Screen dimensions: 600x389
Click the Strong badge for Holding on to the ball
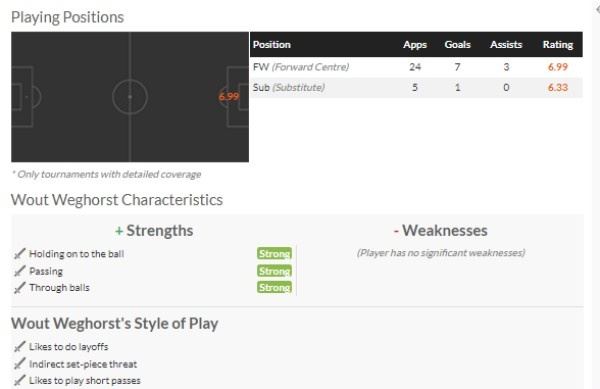click(274, 253)
